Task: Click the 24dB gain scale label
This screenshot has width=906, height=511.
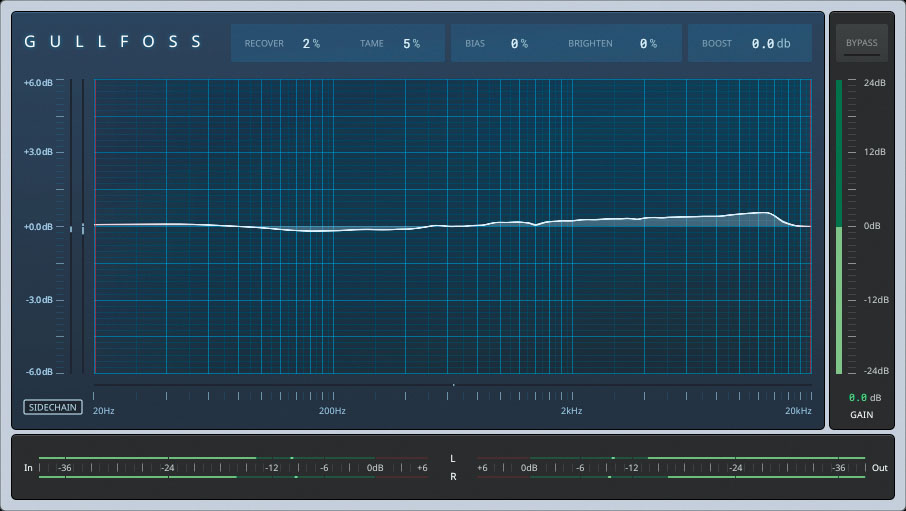Action: tap(875, 83)
